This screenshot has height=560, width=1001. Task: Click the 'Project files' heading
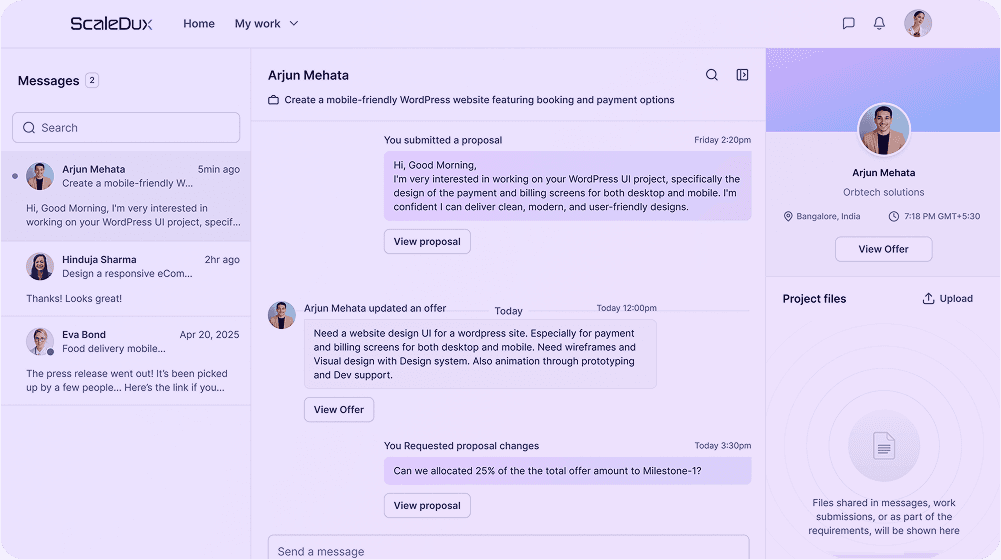(814, 299)
